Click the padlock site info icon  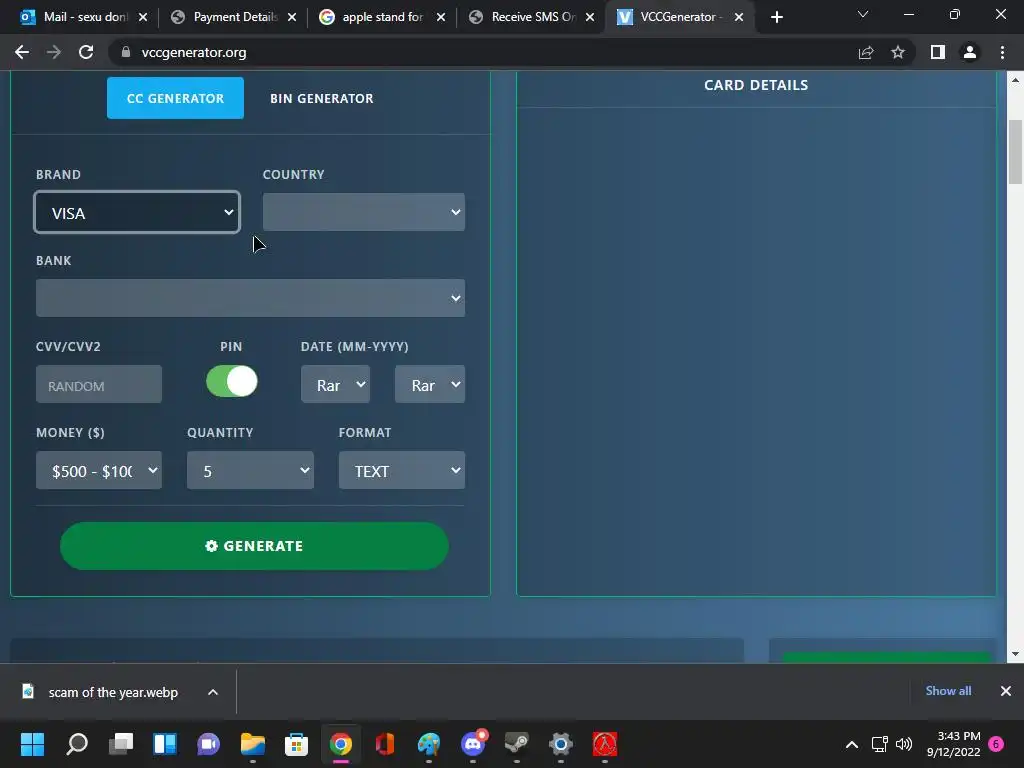[x=125, y=52]
